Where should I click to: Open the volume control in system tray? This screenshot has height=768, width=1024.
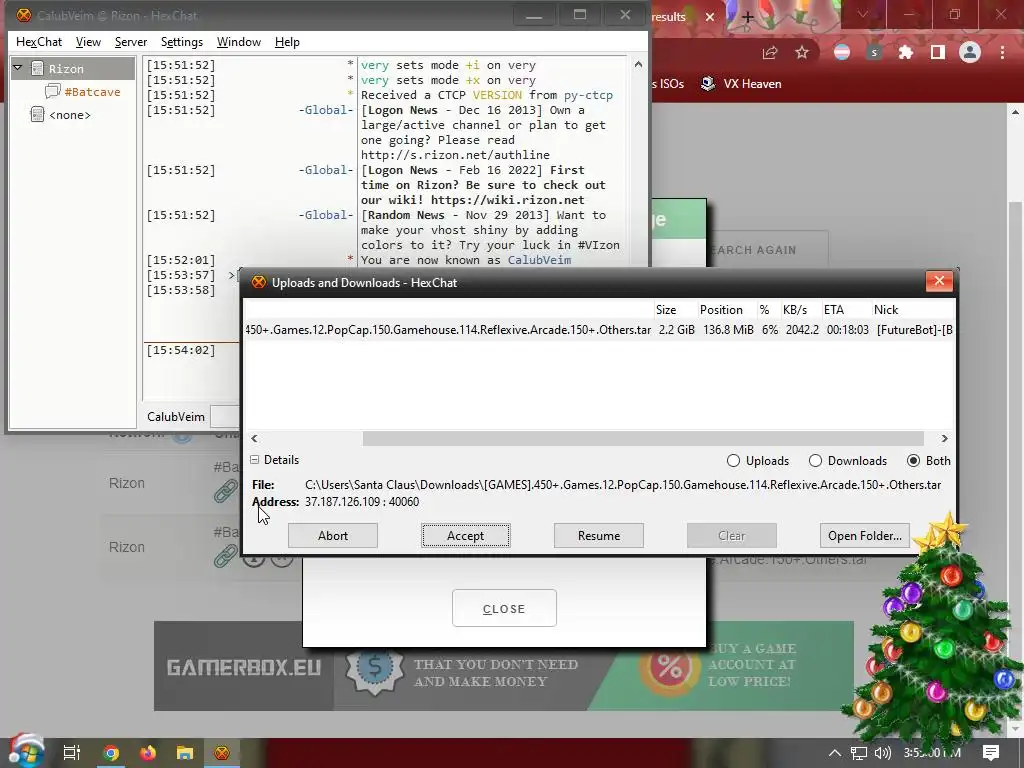882,753
